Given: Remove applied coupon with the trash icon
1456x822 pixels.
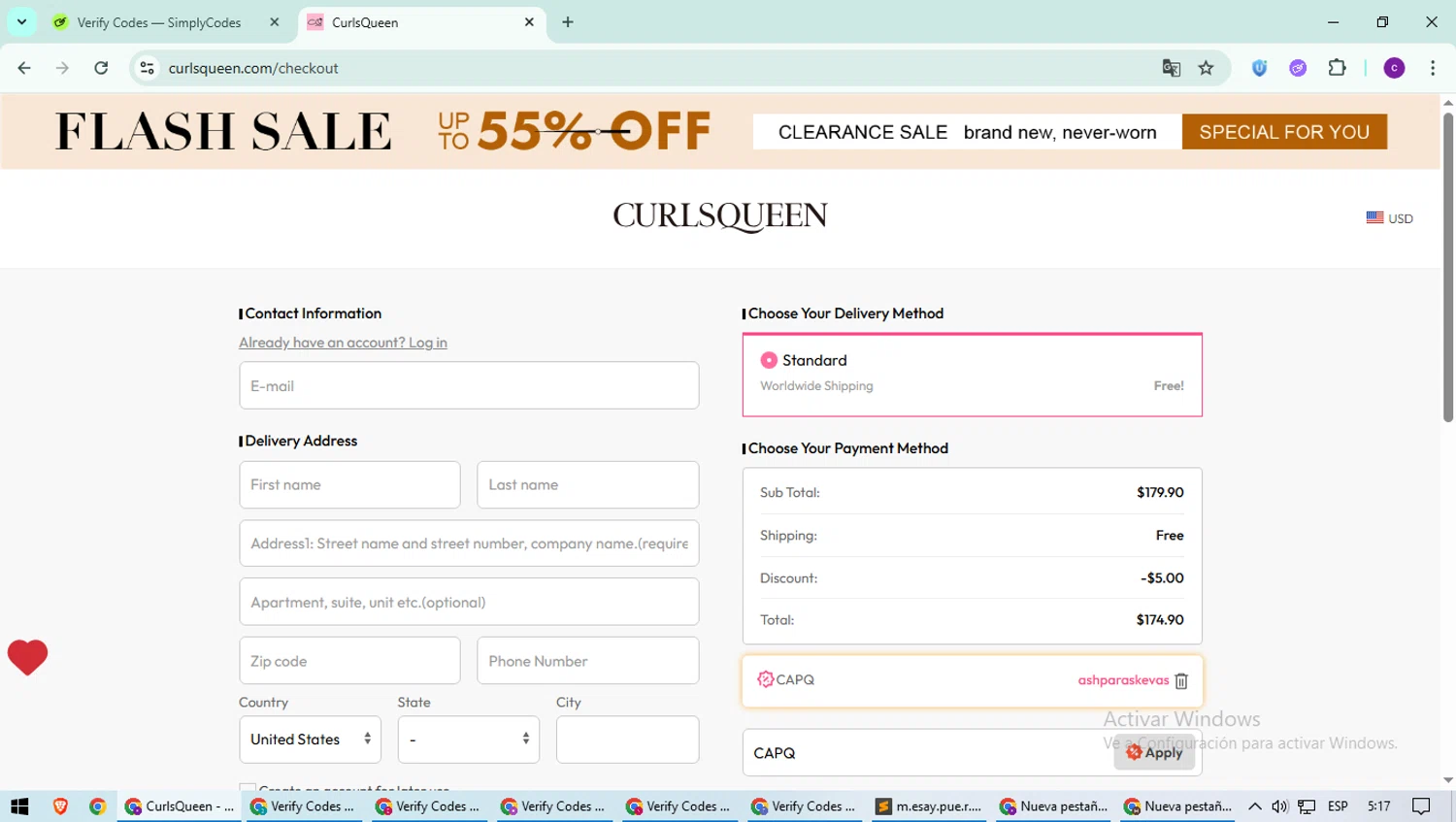Looking at the screenshot, I should point(1181,680).
